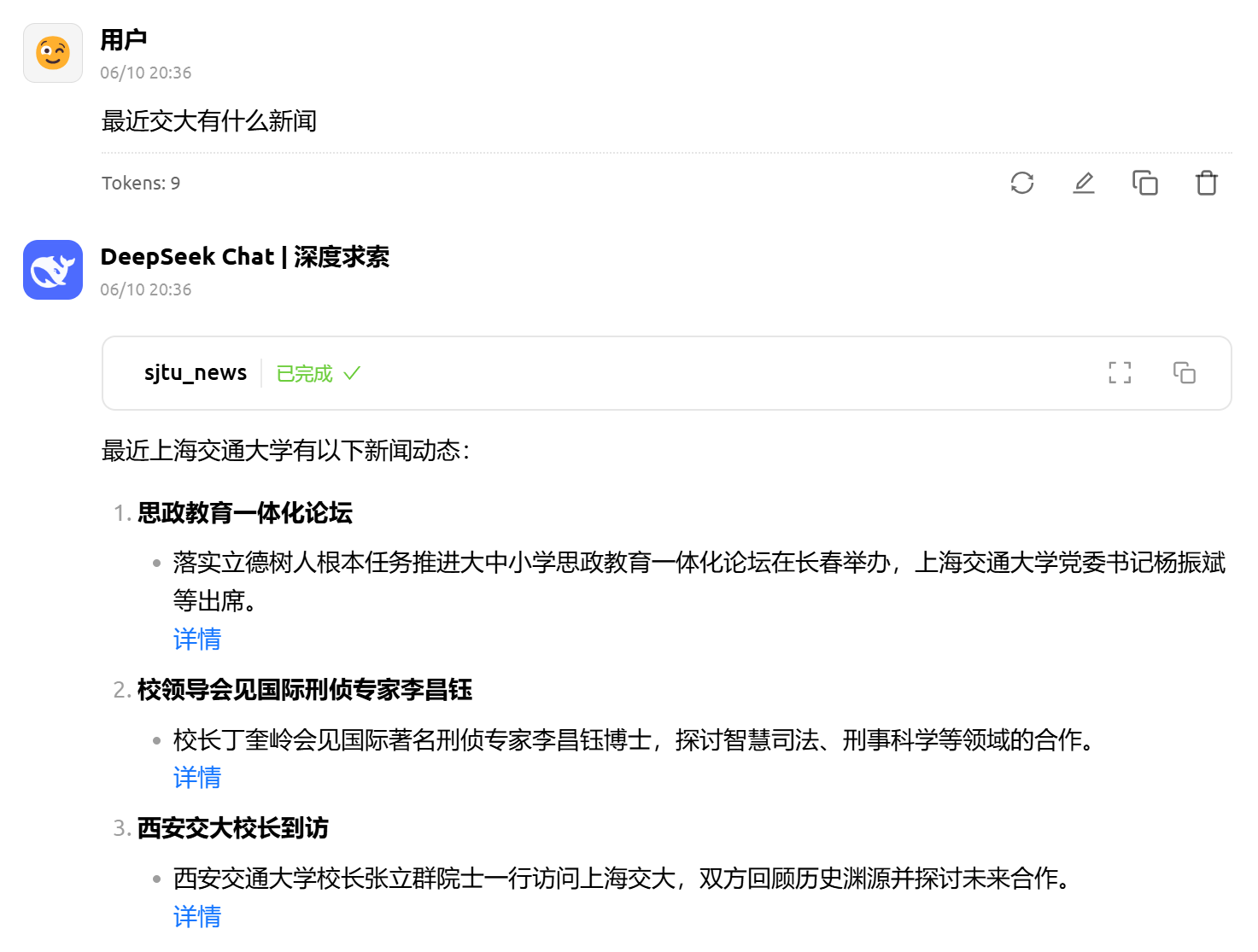Click the 思政教育一体化论坛 heading

click(x=245, y=513)
